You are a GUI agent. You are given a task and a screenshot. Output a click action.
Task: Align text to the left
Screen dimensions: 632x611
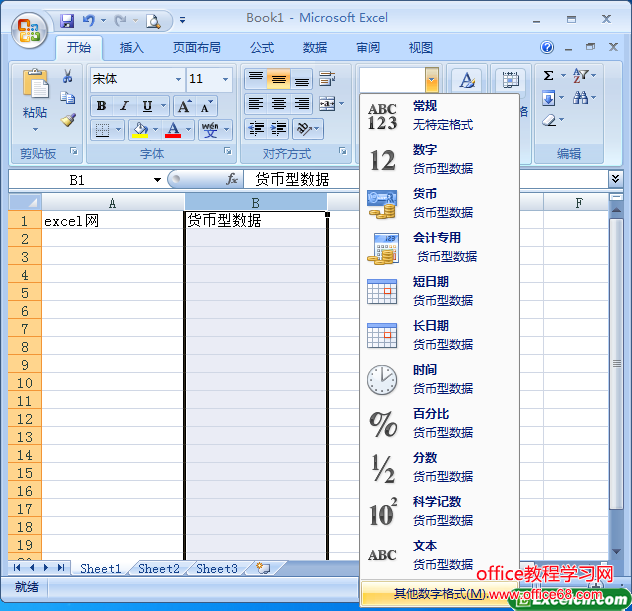point(256,104)
